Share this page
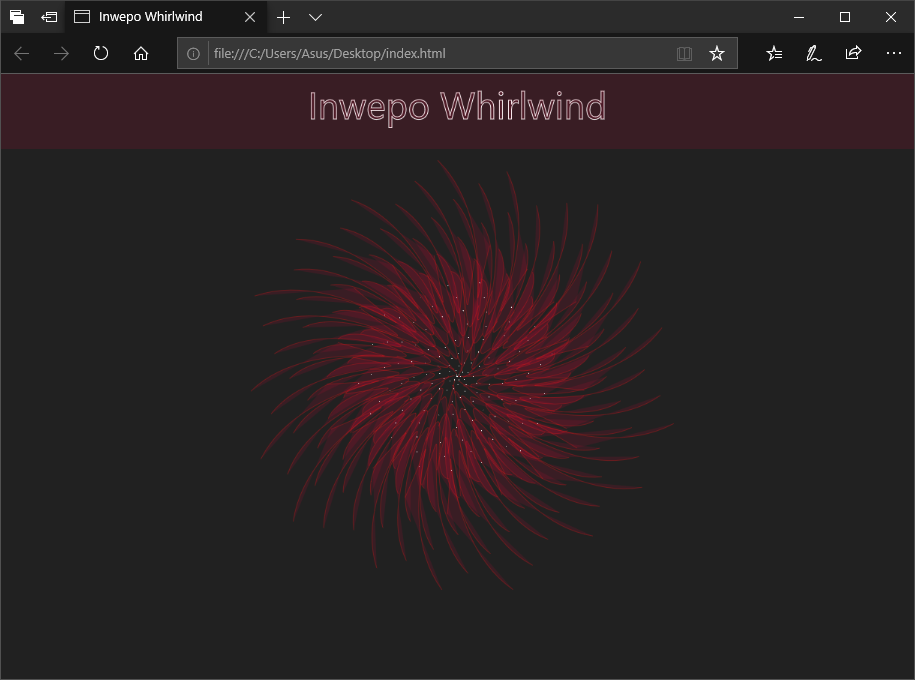 (853, 53)
